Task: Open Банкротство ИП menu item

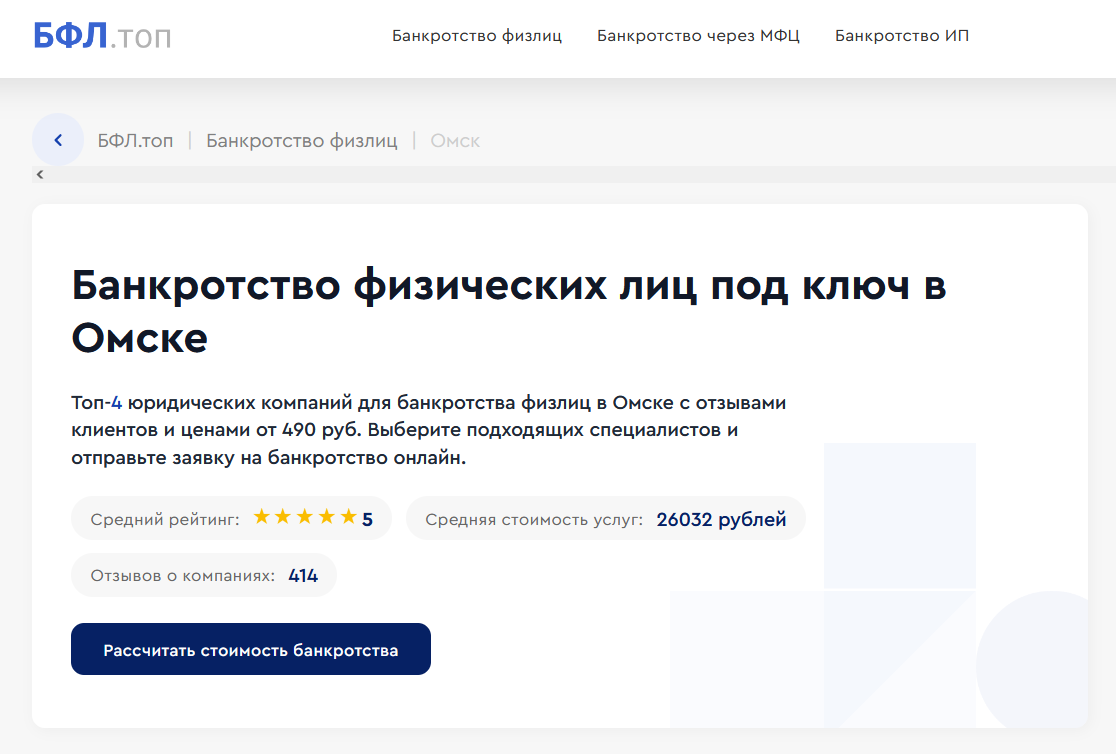Action: click(x=902, y=36)
